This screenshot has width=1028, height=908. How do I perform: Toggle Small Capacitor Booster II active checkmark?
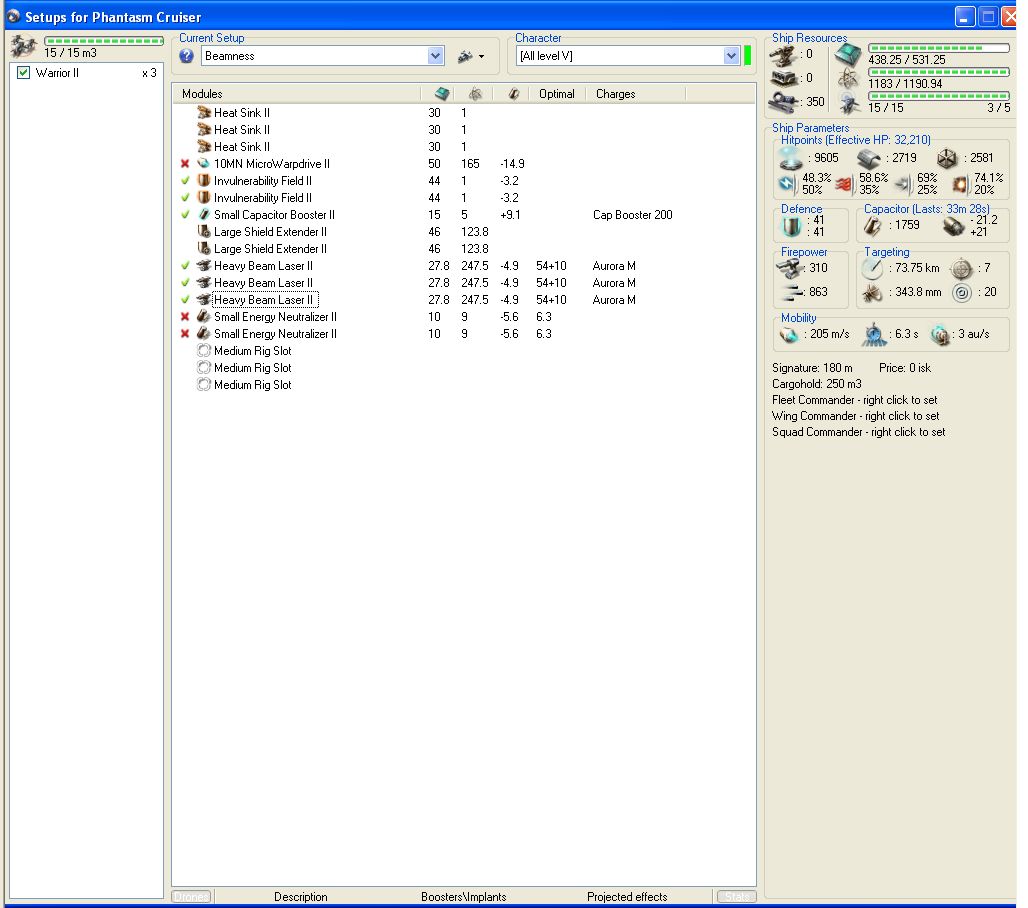click(185, 215)
